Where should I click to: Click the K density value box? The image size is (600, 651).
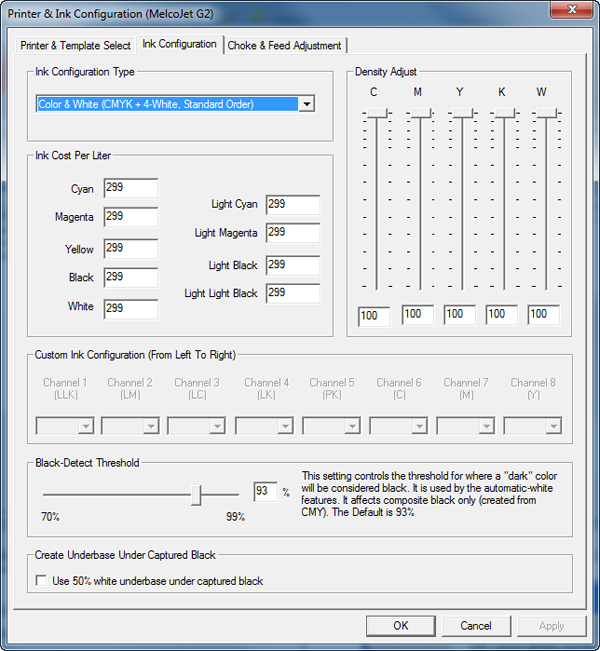(x=502, y=315)
